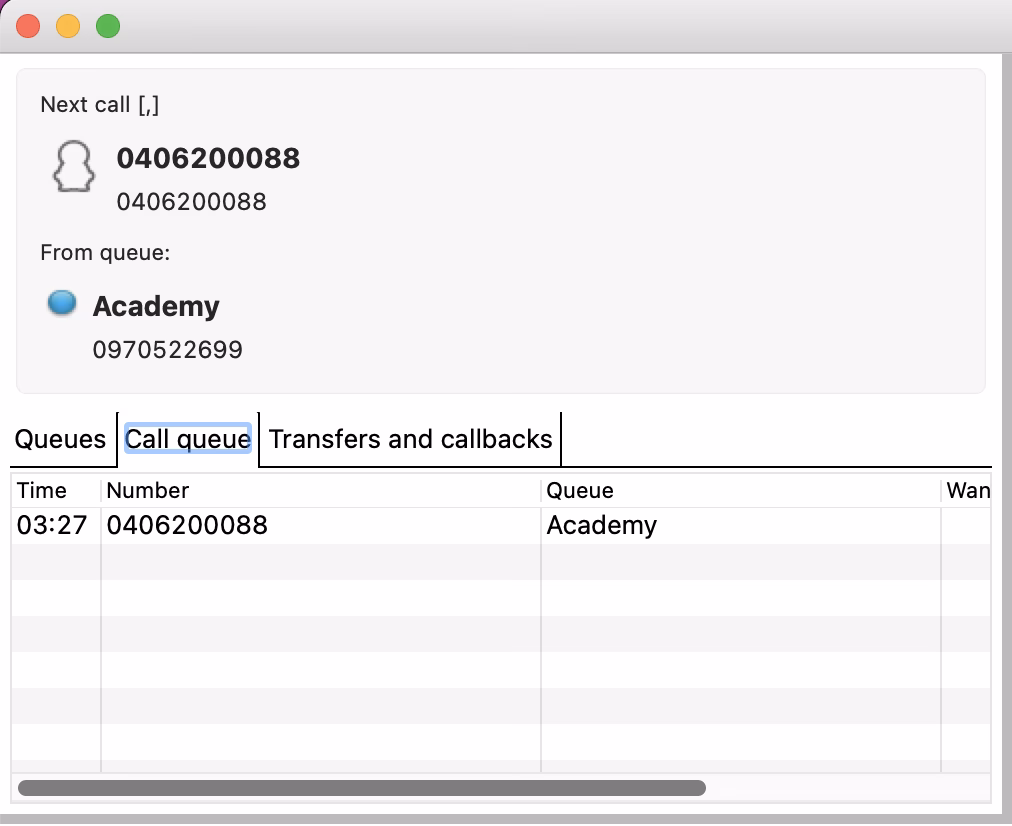Click the bold 0406200088 caller name
Viewport: 1012px width, 826px height.
click(208, 158)
